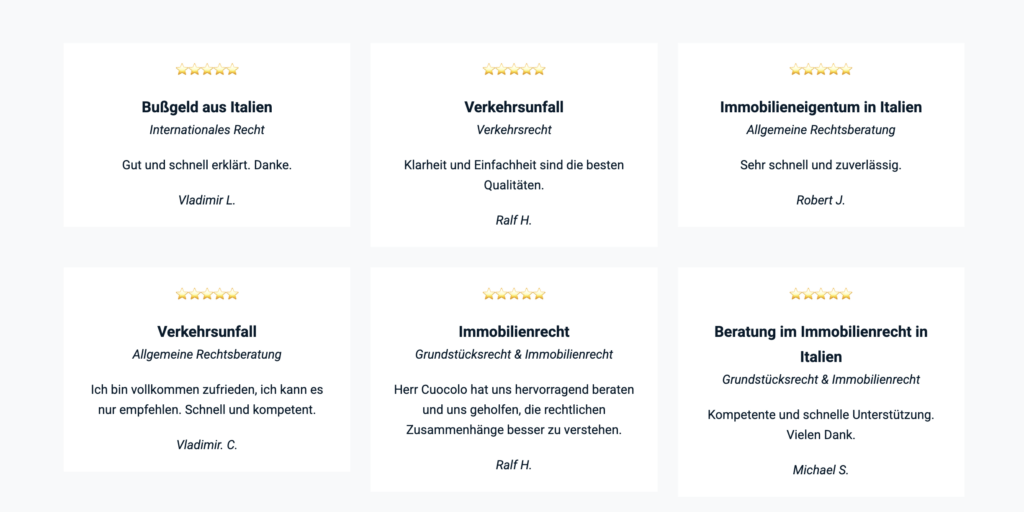Click the review text 'Sehr schnell und zuverlässig.'

(821, 165)
